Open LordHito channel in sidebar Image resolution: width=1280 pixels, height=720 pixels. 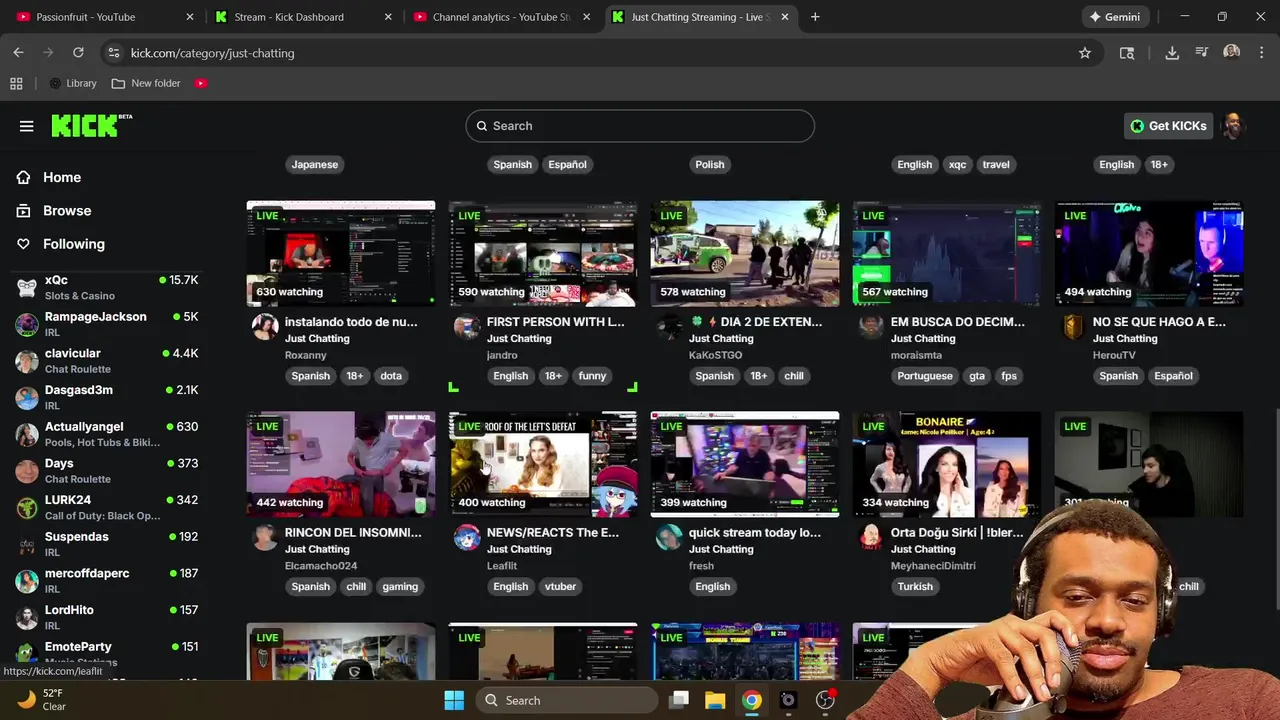click(107, 617)
